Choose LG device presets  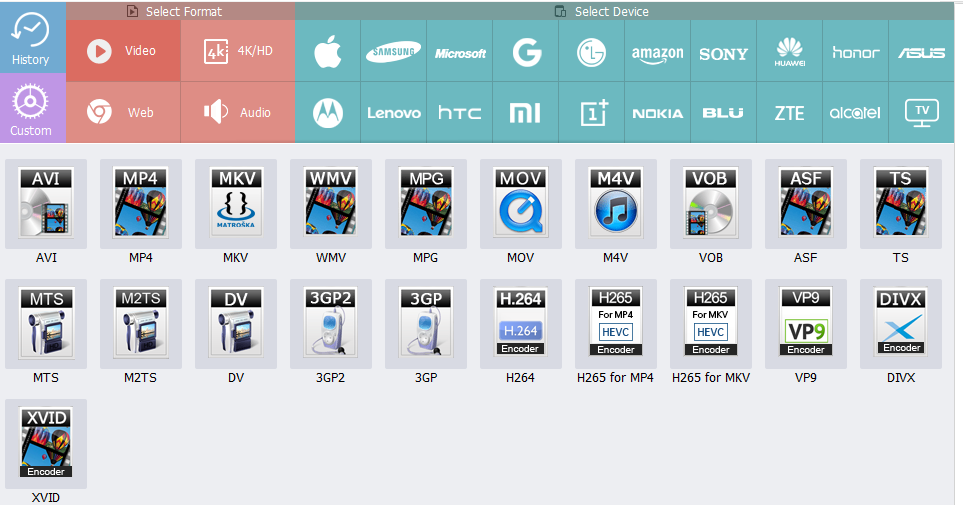(x=591, y=51)
